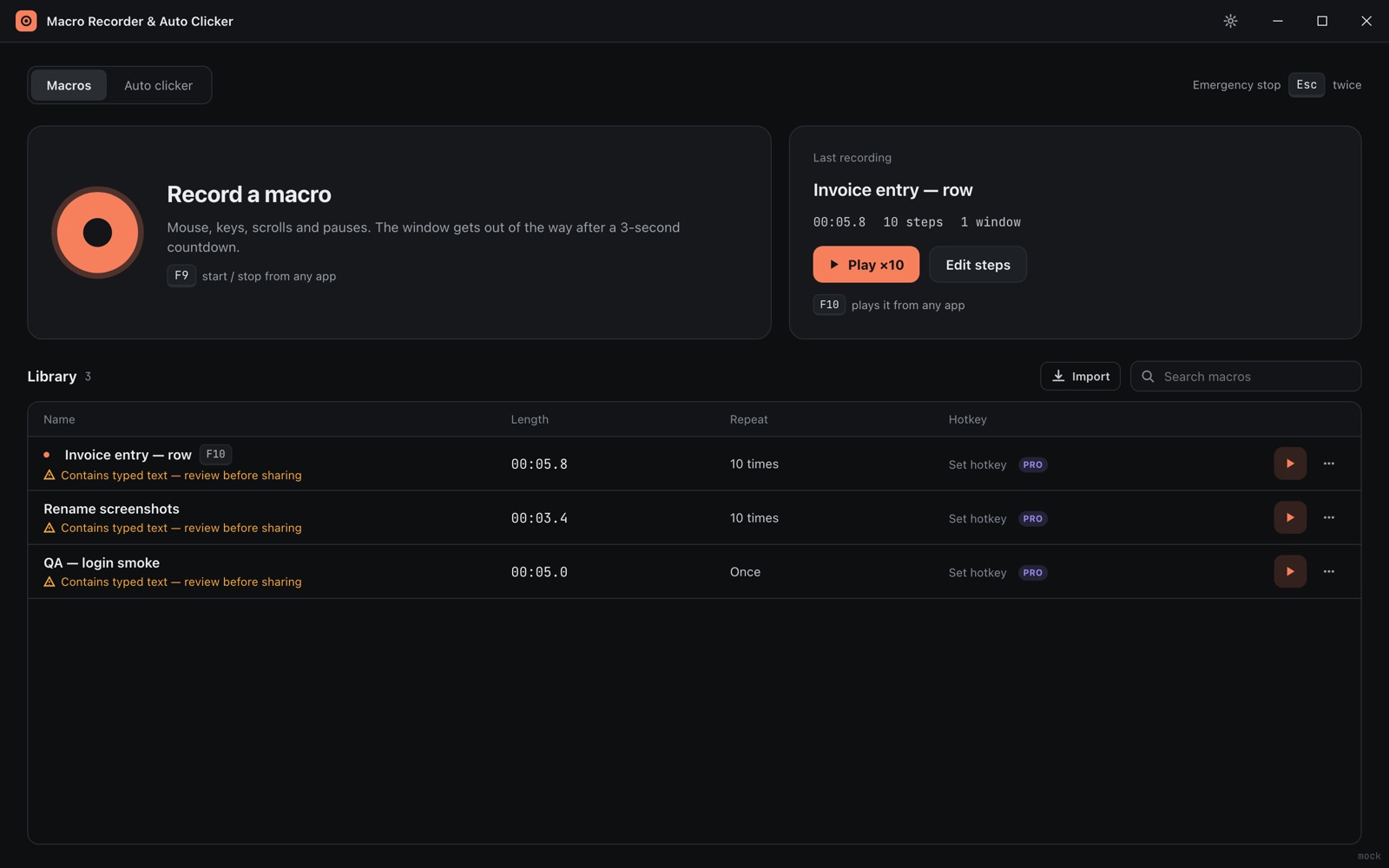Click the Import button

click(1080, 376)
